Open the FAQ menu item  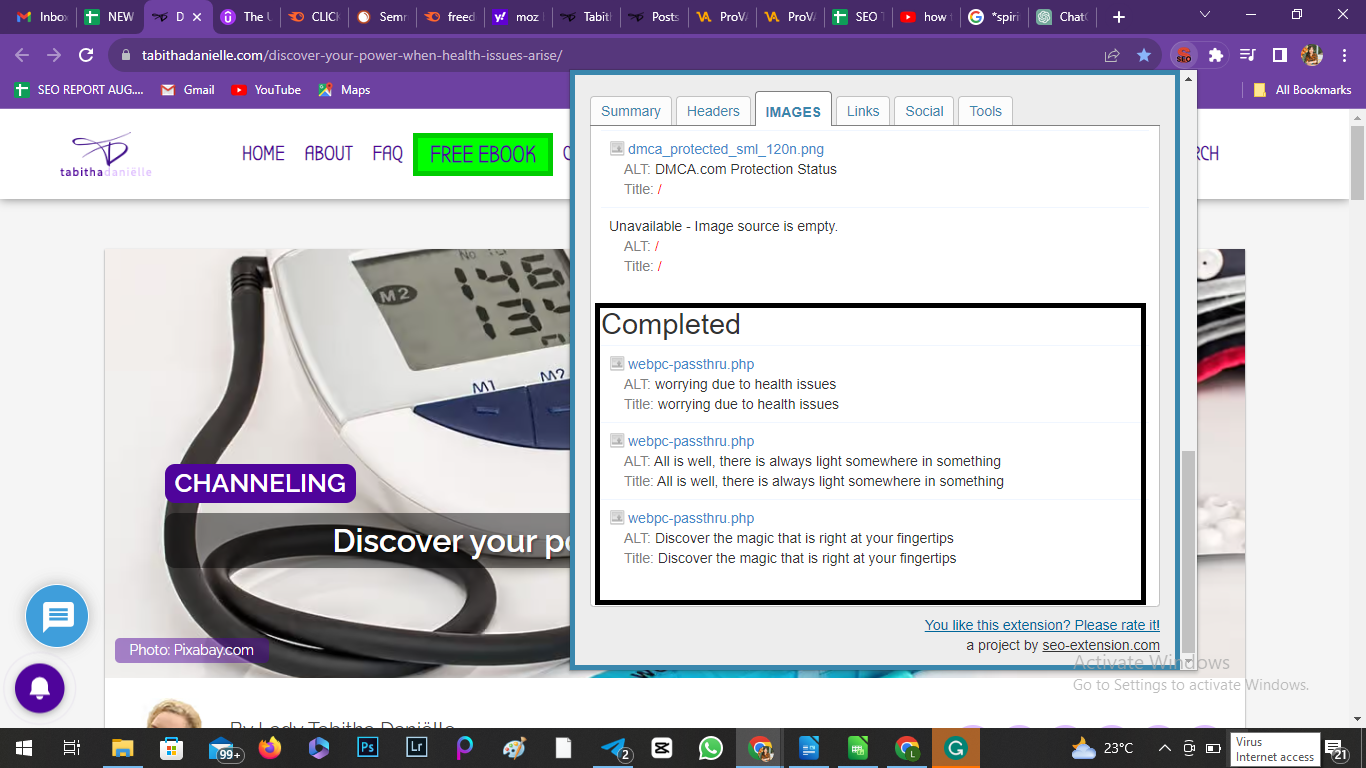pyautogui.click(x=387, y=153)
